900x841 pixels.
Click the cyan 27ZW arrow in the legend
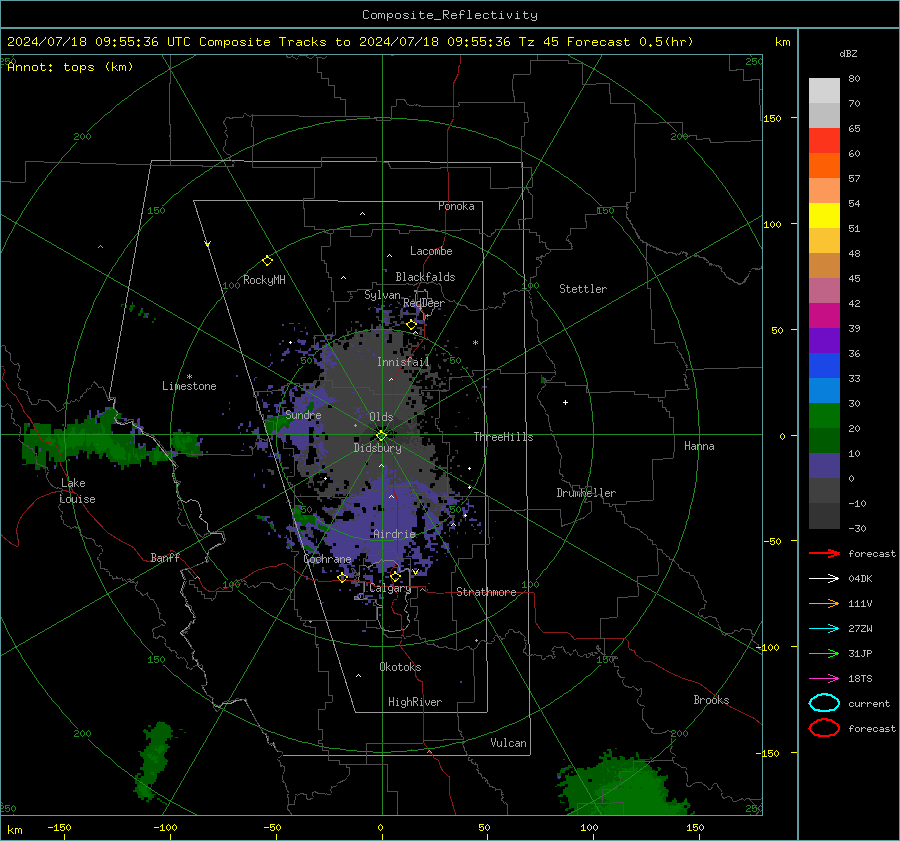tap(824, 628)
